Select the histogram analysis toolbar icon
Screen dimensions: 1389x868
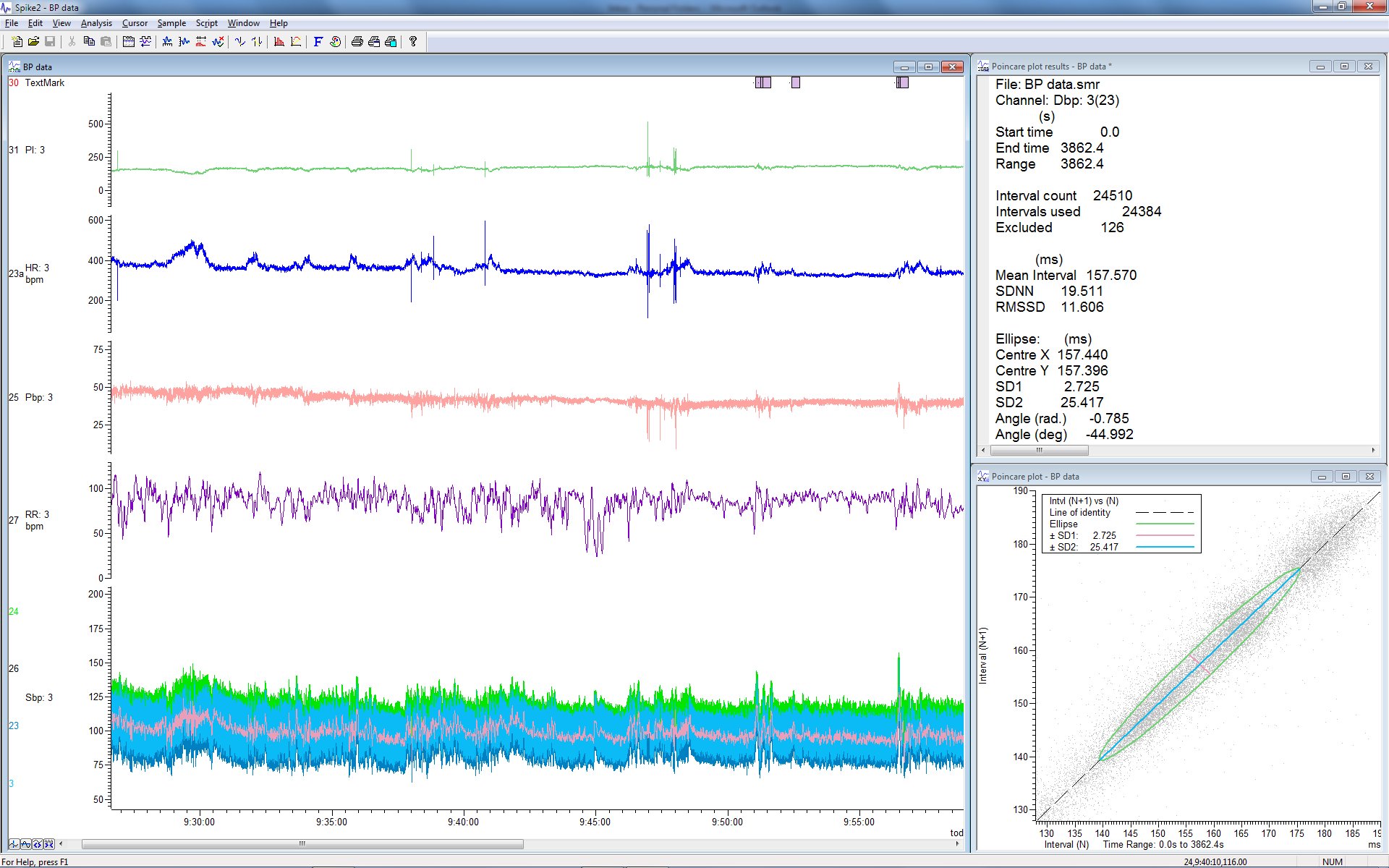click(279, 41)
